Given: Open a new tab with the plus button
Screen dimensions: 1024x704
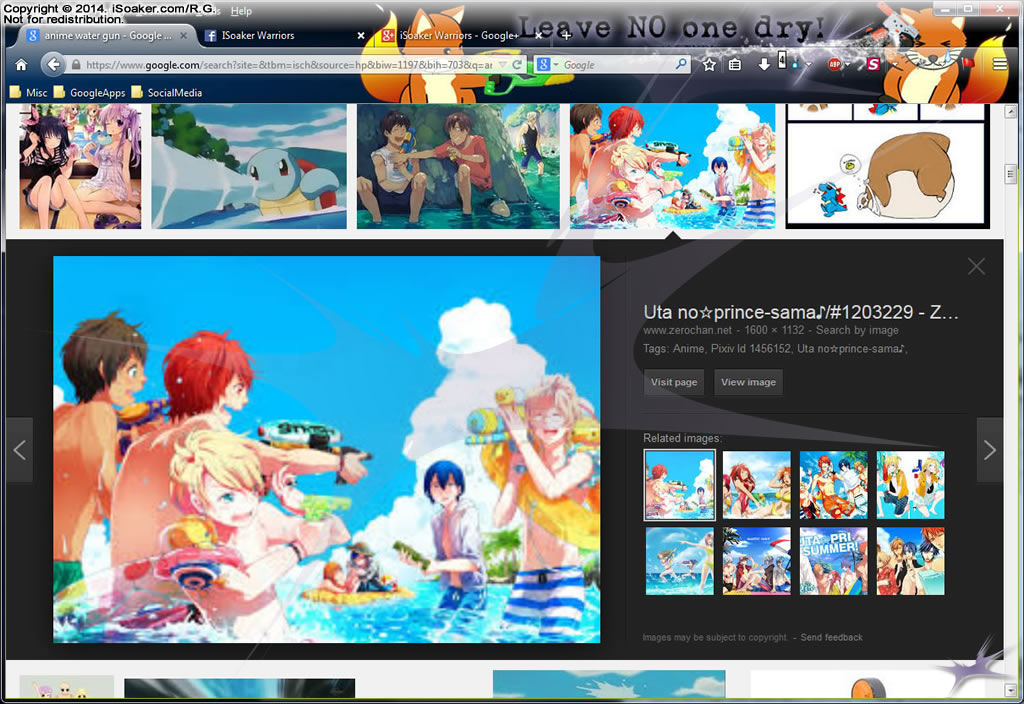Looking at the screenshot, I should point(566,35).
